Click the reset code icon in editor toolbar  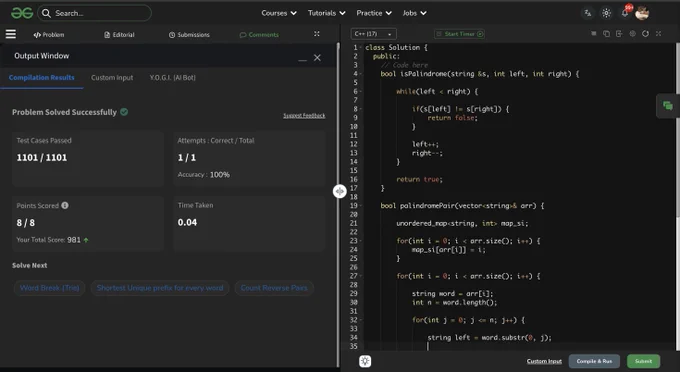645,34
